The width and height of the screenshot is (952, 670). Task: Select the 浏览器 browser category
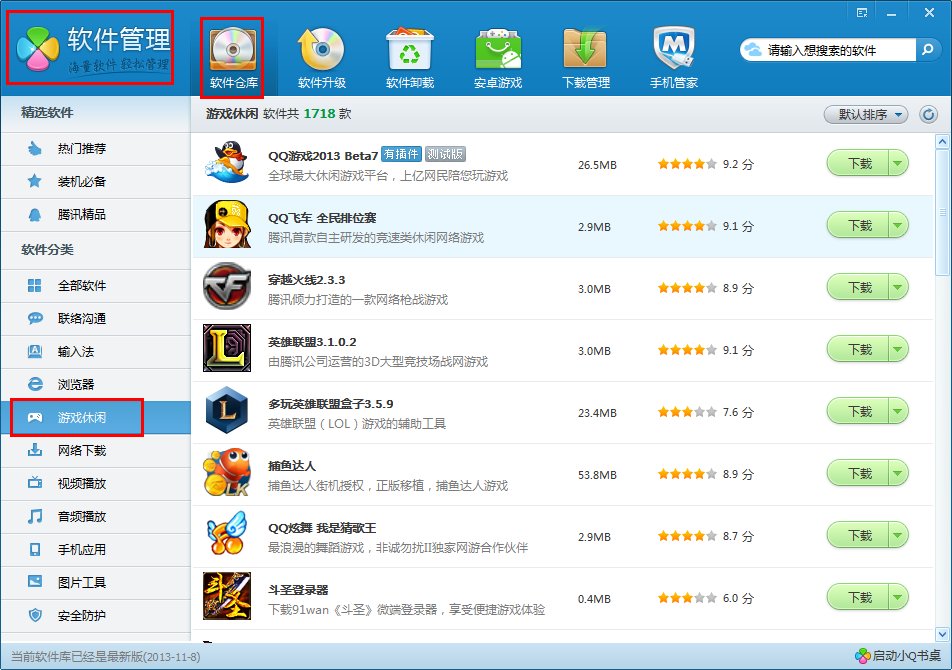pos(75,385)
